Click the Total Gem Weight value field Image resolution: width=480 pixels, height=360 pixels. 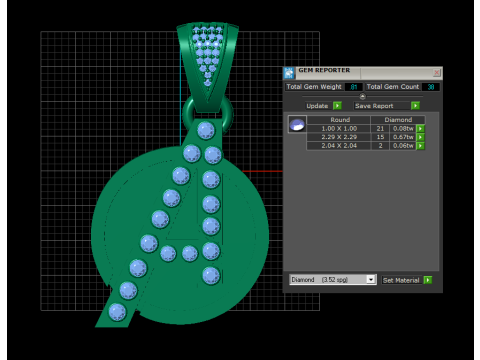(354, 87)
